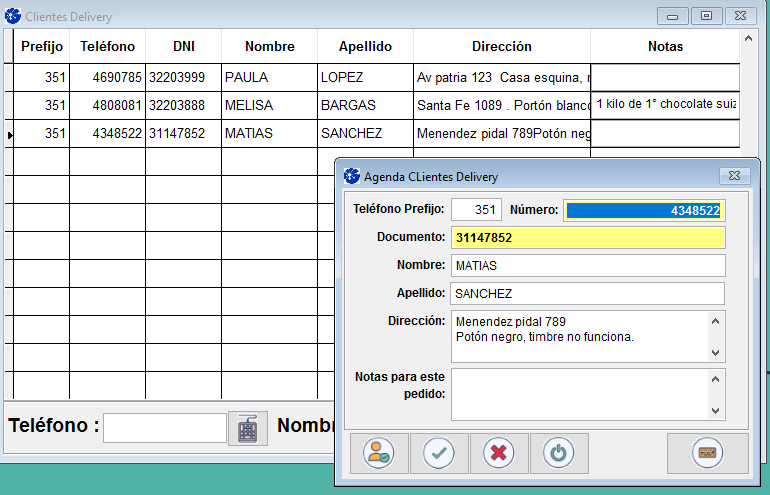Click the Nombre field containing MATIAS

(588, 265)
